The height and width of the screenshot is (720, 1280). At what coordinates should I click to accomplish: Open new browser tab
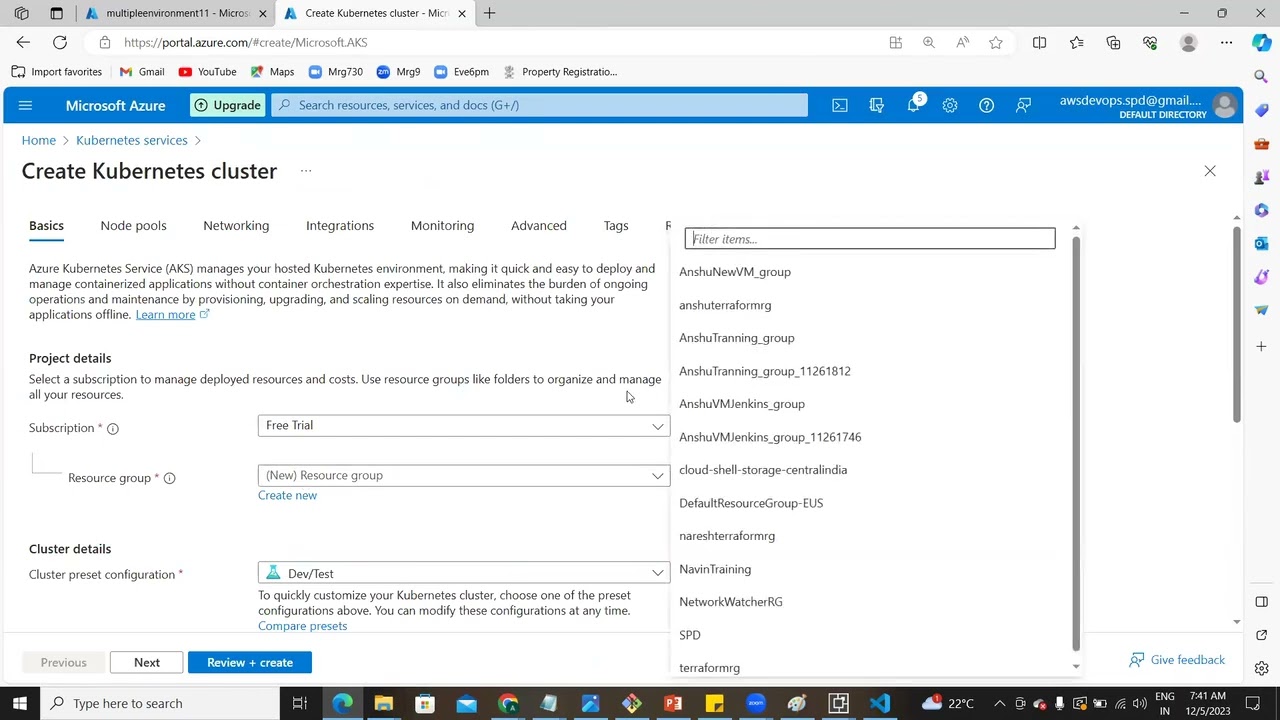pyautogui.click(x=489, y=13)
